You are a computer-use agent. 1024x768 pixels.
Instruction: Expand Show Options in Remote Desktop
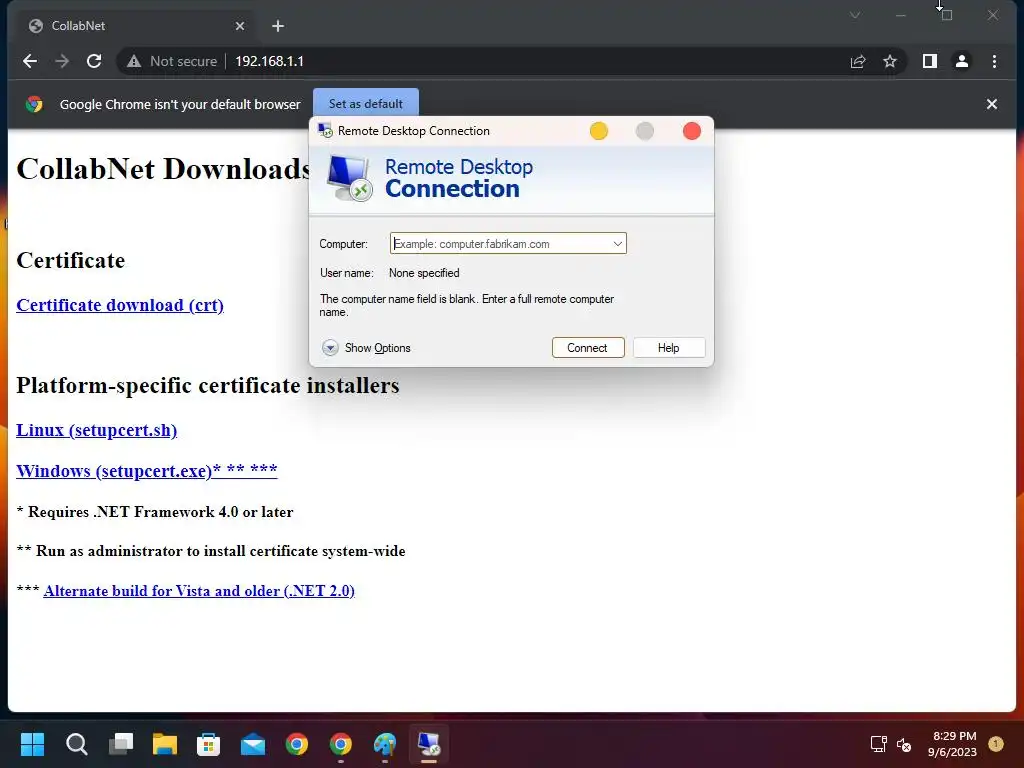[x=366, y=348]
